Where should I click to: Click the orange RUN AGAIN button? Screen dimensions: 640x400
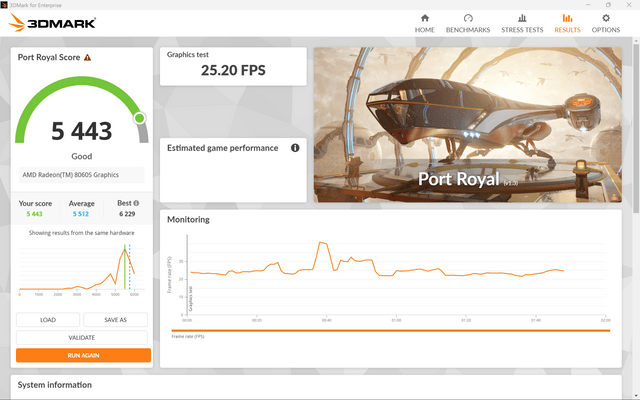click(83, 355)
